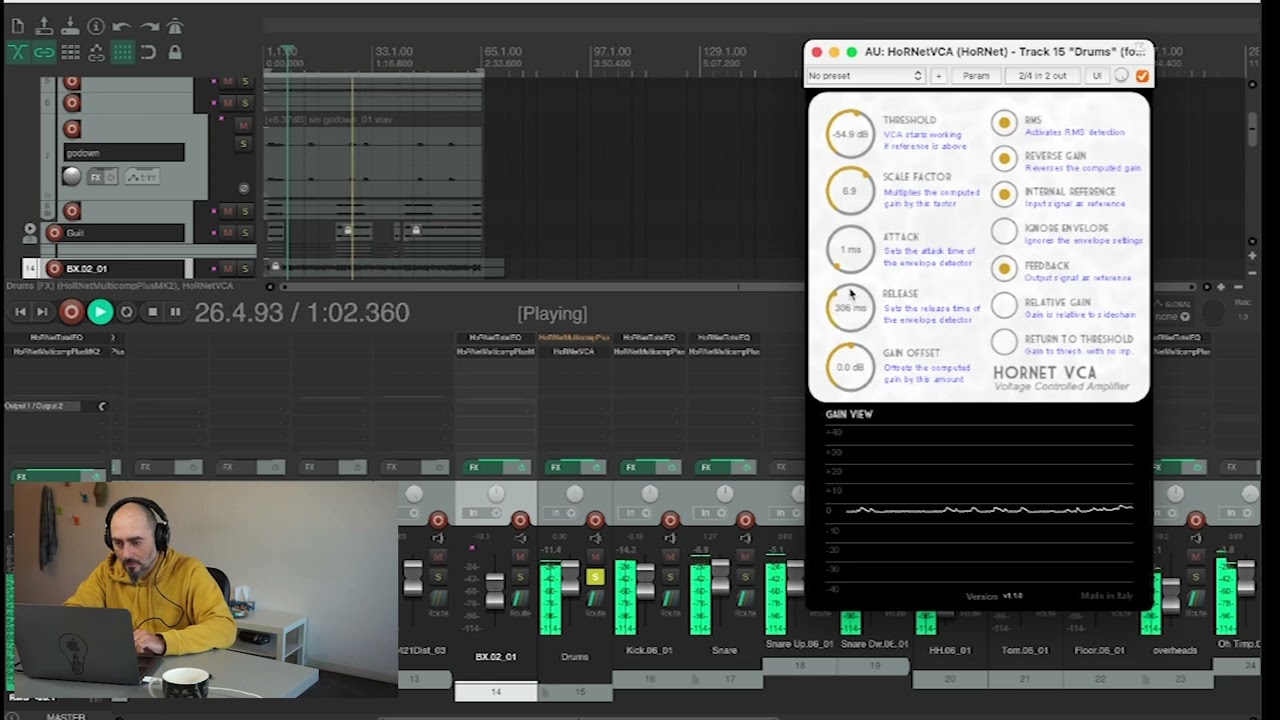This screenshot has width=1280, height=720.
Task: Pause playback with transport pause button
Action: [x=175, y=312]
